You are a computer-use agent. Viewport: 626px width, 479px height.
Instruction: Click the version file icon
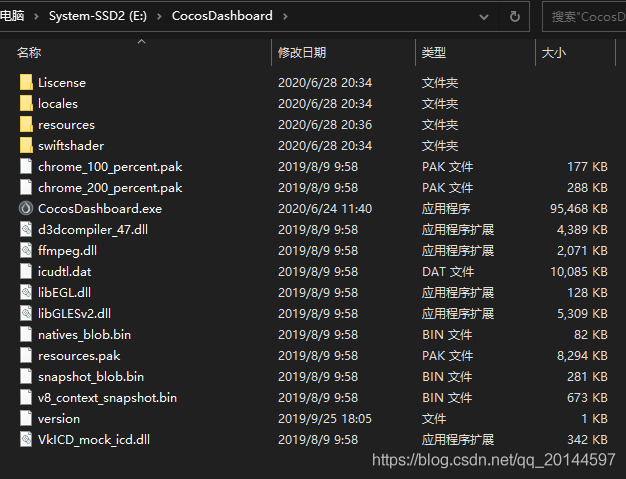26,418
